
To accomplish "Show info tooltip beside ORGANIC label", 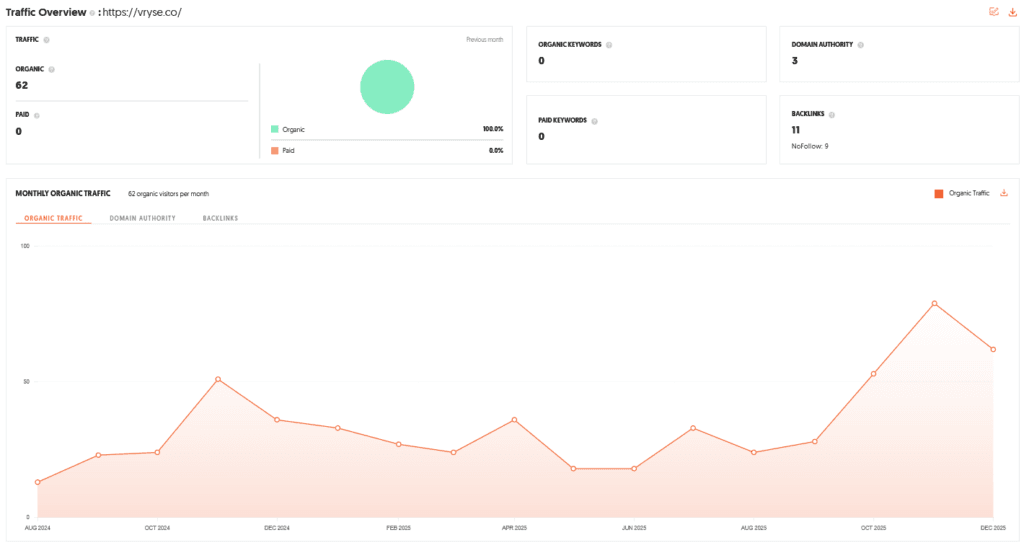I will tap(52, 69).
